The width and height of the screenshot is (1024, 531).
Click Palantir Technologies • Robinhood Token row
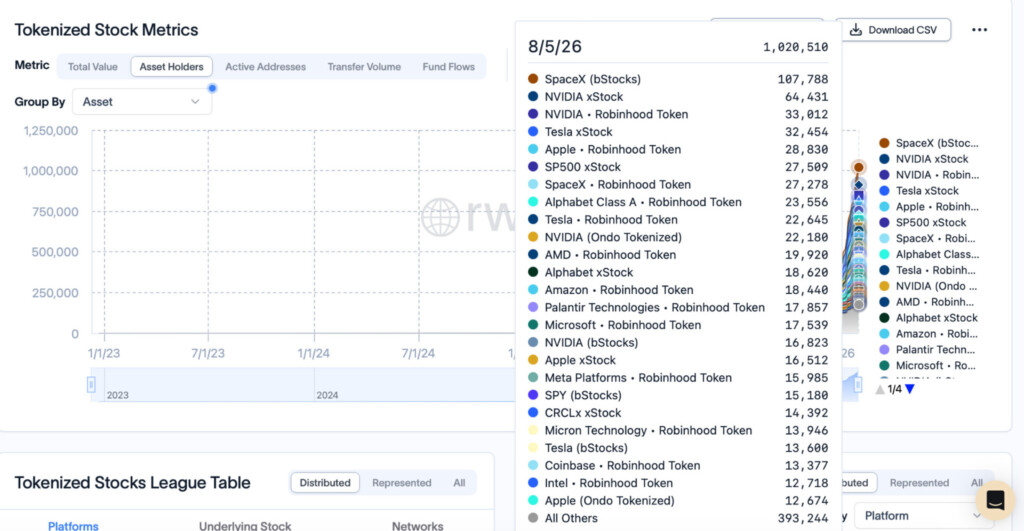point(678,308)
